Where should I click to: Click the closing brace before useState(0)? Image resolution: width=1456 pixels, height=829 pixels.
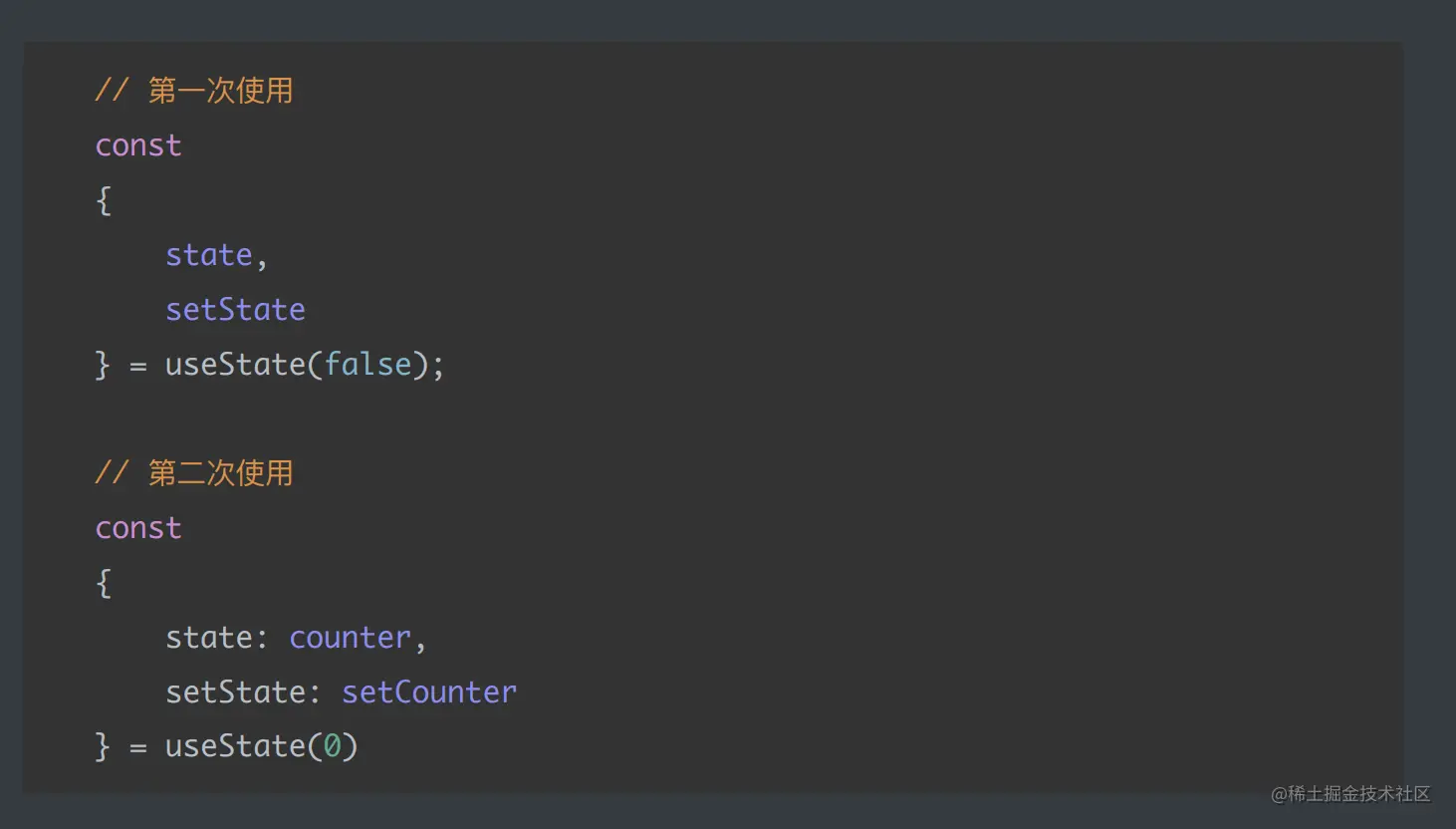(x=103, y=746)
